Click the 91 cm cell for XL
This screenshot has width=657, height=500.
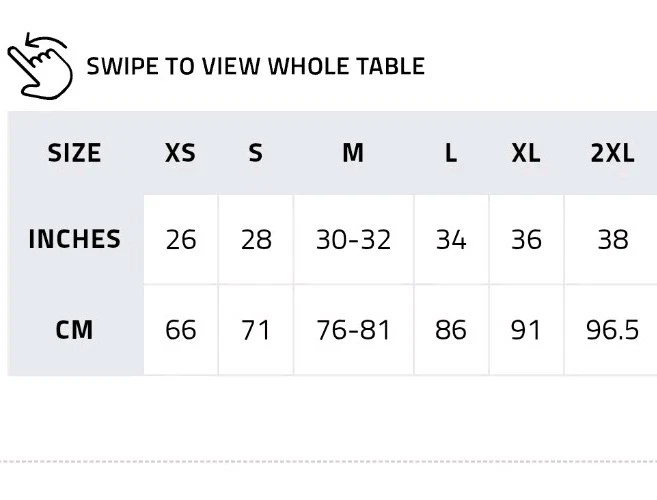pos(526,330)
